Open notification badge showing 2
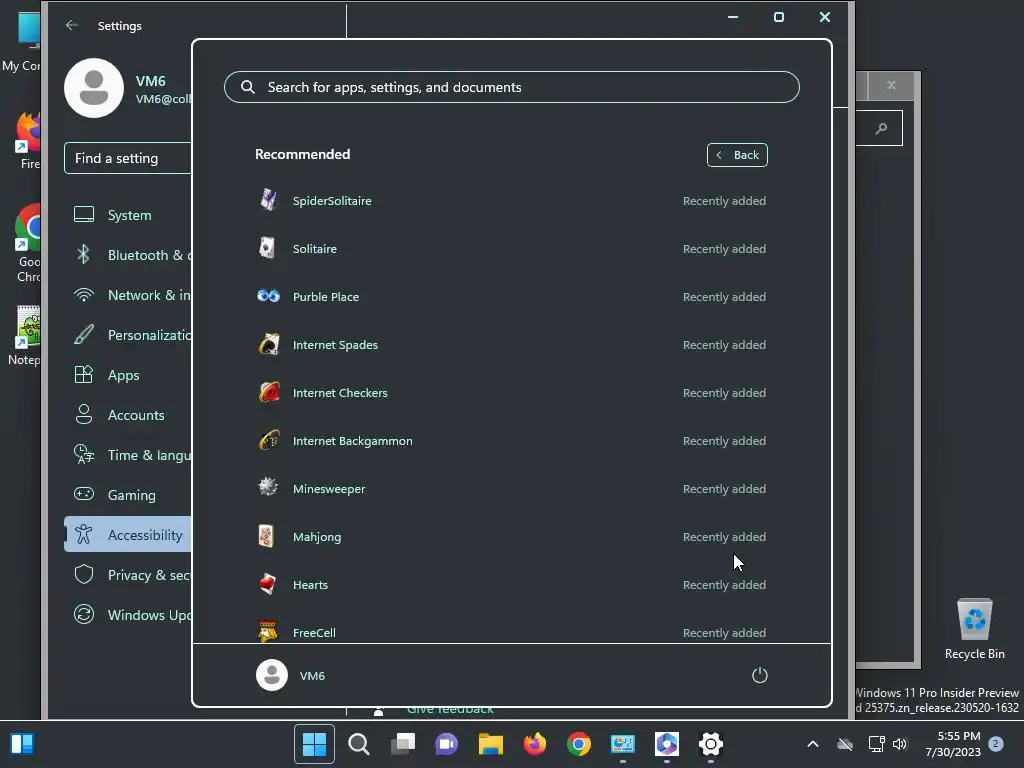Viewport: 1024px width, 768px height. pyautogui.click(x=996, y=743)
